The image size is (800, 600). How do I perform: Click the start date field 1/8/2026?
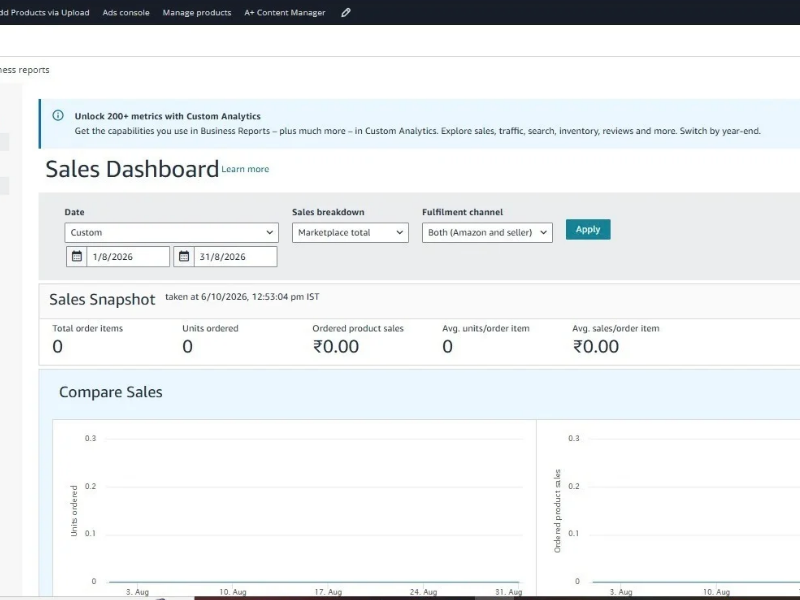click(128, 257)
